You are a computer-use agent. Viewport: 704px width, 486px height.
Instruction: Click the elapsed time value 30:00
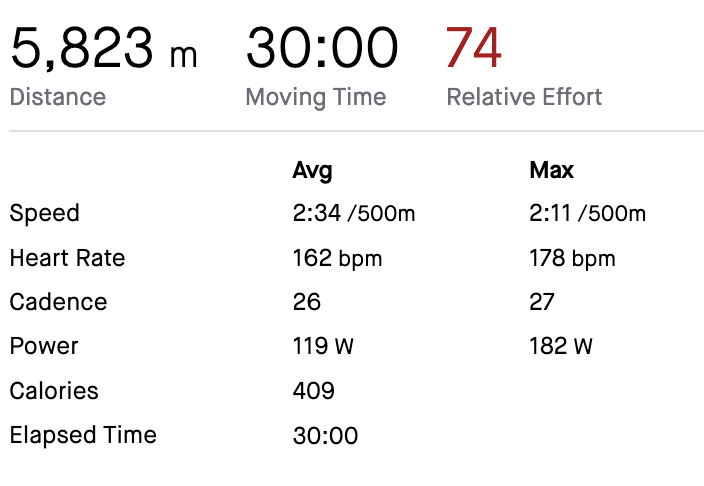[325, 436]
